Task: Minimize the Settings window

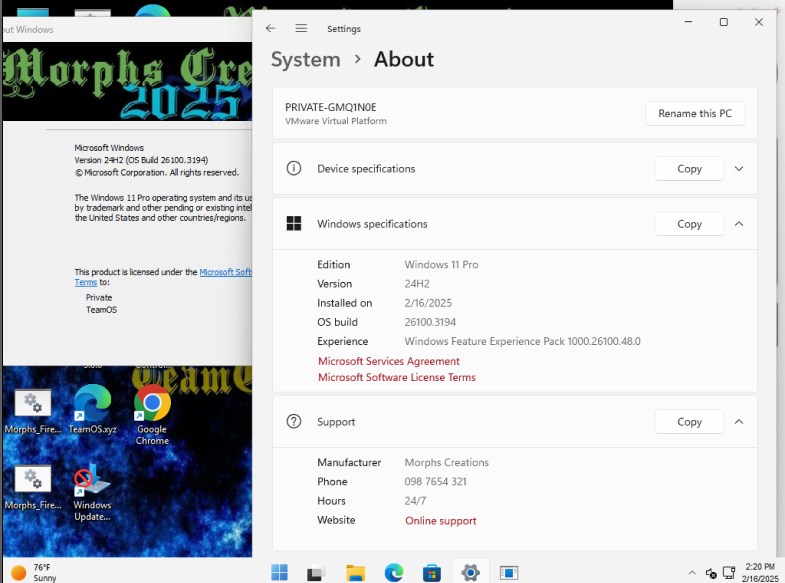Action: [688, 22]
